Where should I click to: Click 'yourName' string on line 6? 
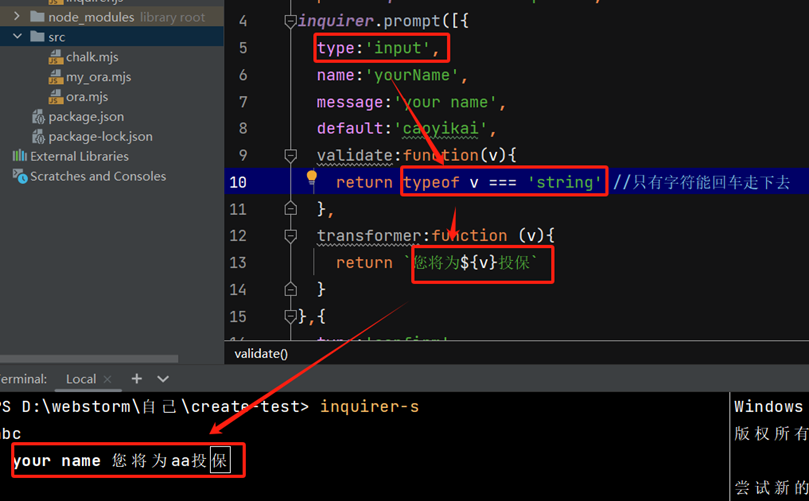coord(412,75)
